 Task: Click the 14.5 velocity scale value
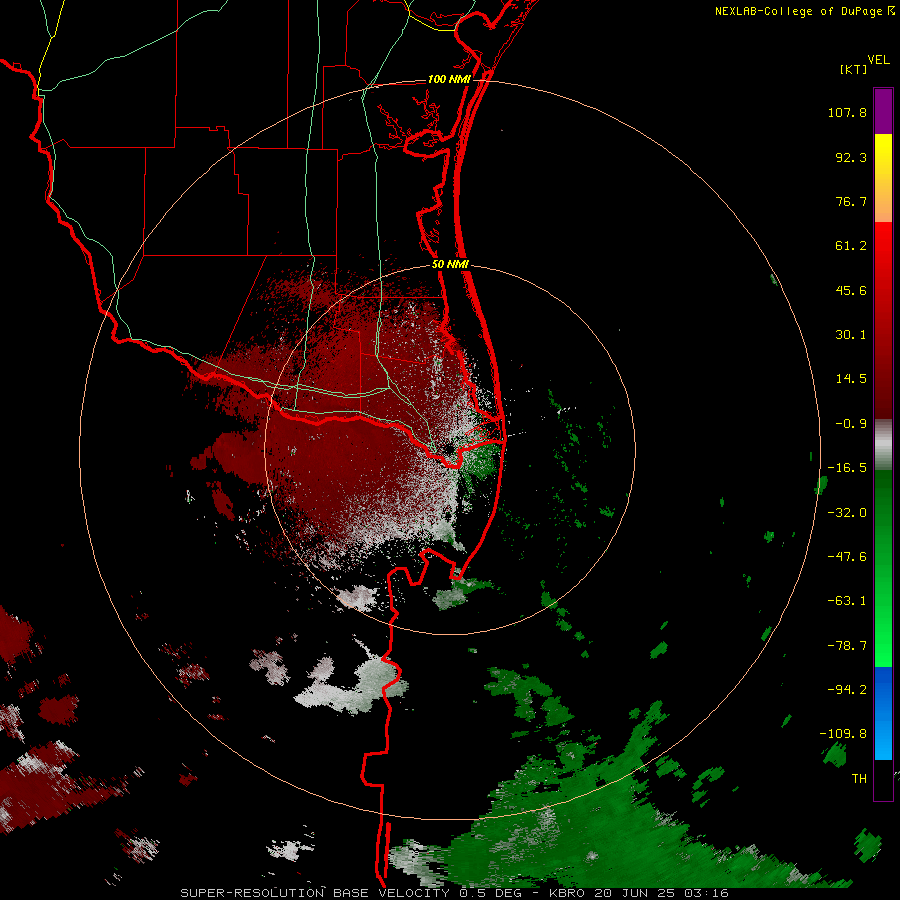pos(851,379)
